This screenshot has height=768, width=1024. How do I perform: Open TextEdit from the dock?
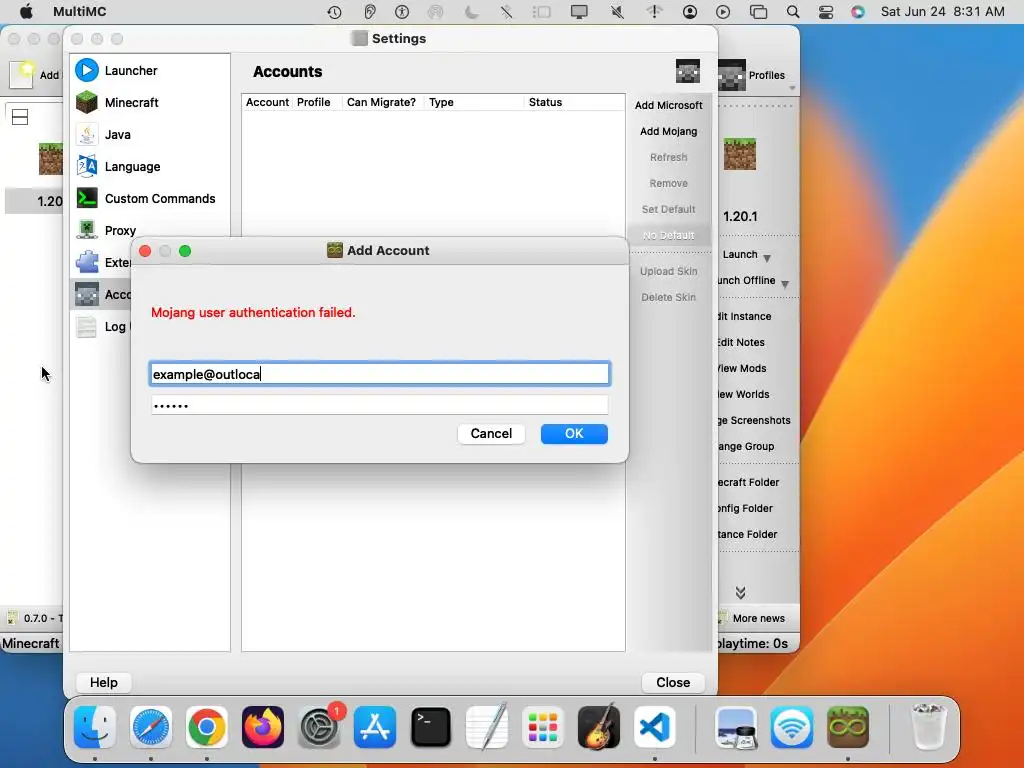tap(487, 727)
